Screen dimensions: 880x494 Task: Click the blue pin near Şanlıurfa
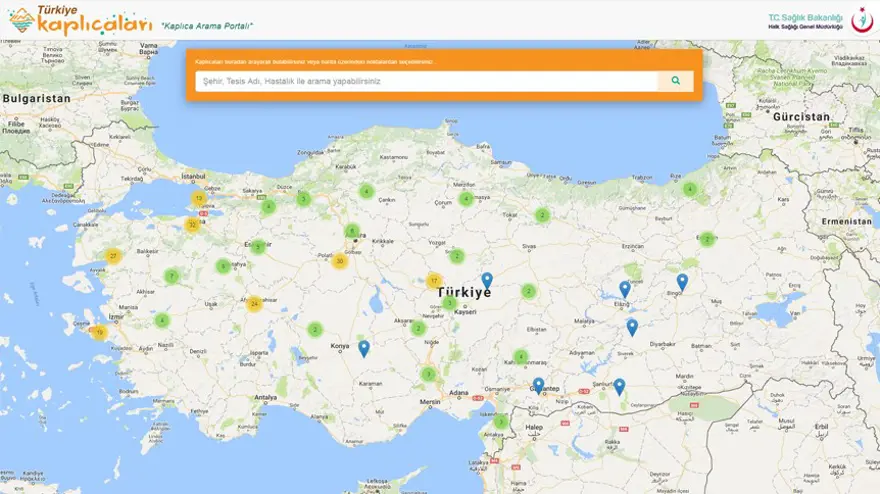[619, 386]
